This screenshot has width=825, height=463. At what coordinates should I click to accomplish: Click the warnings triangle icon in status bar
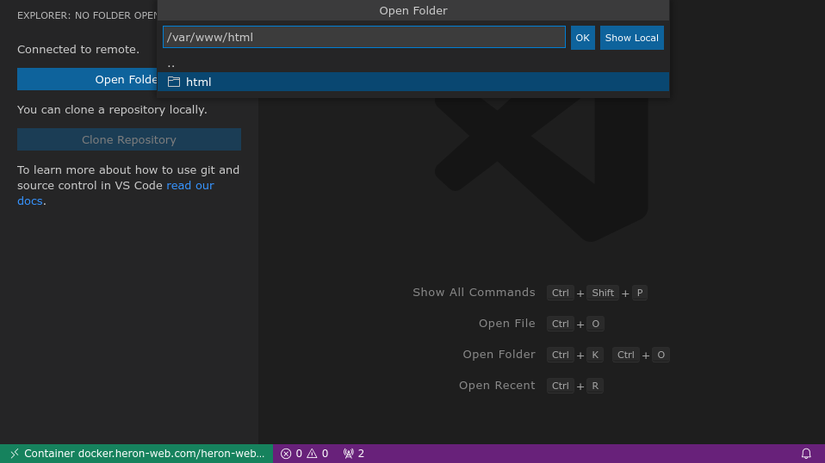point(312,453)
